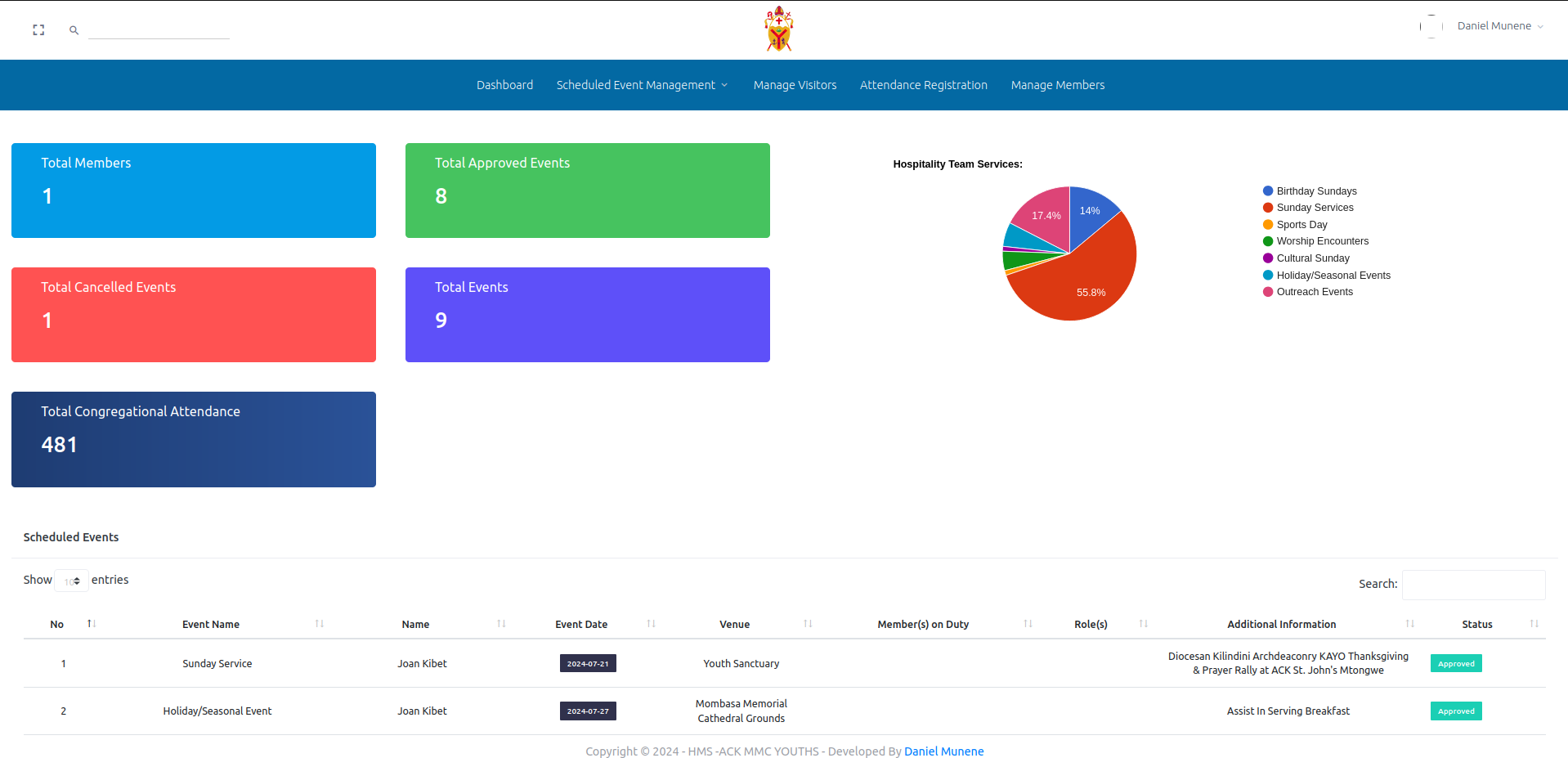Image resolution: width=1568 pixels, height=758 pixels.
Task: Click the Scheduled Events search field
Action: point(1473,585)
